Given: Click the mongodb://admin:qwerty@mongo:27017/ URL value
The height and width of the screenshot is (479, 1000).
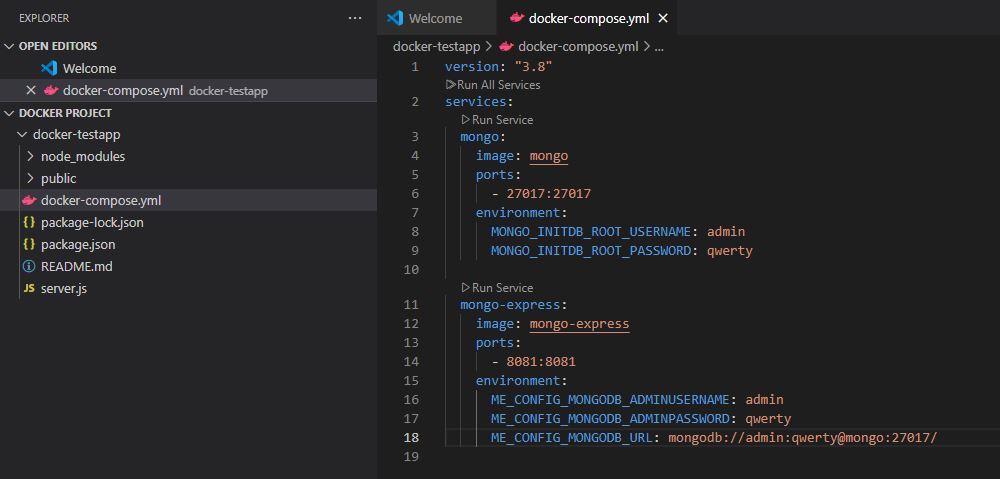Looking at the screenshot, I should [x=803, y=438].
